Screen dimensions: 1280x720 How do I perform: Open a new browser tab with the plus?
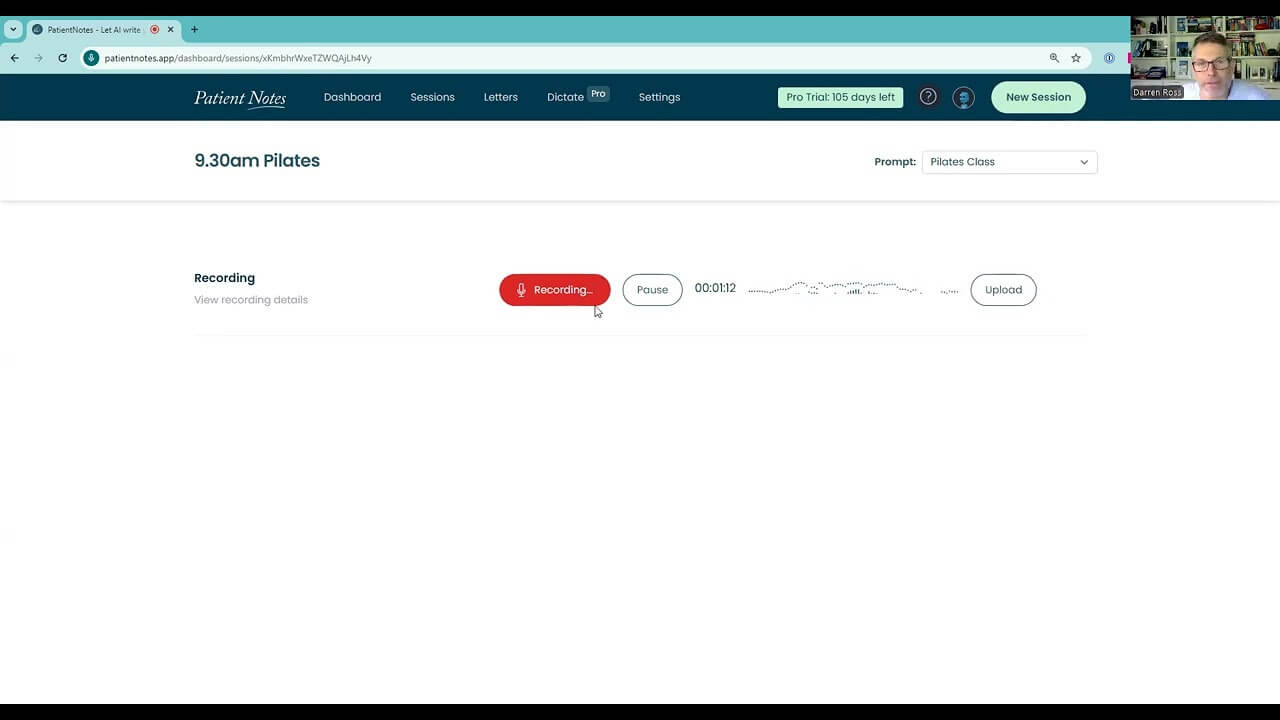pos(194,29)
